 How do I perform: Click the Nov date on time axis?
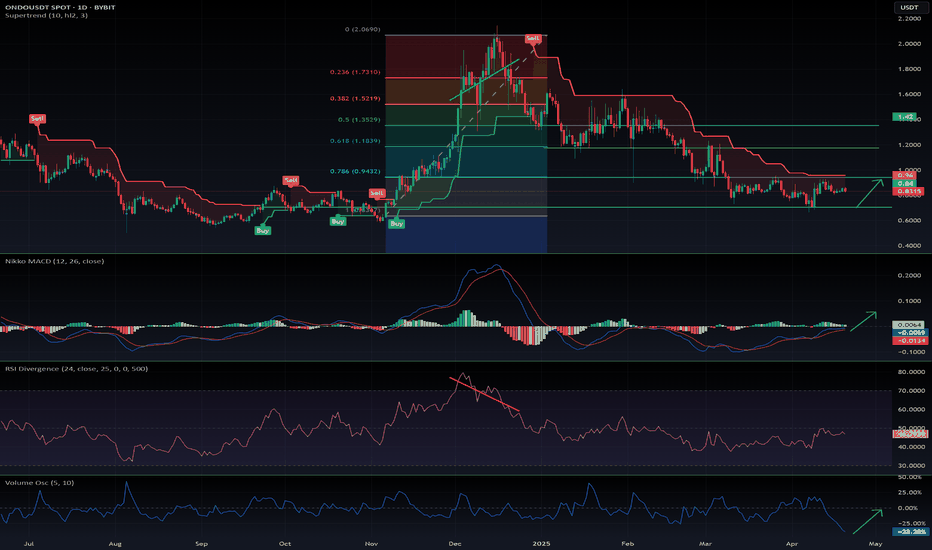(x=371, y=543)
